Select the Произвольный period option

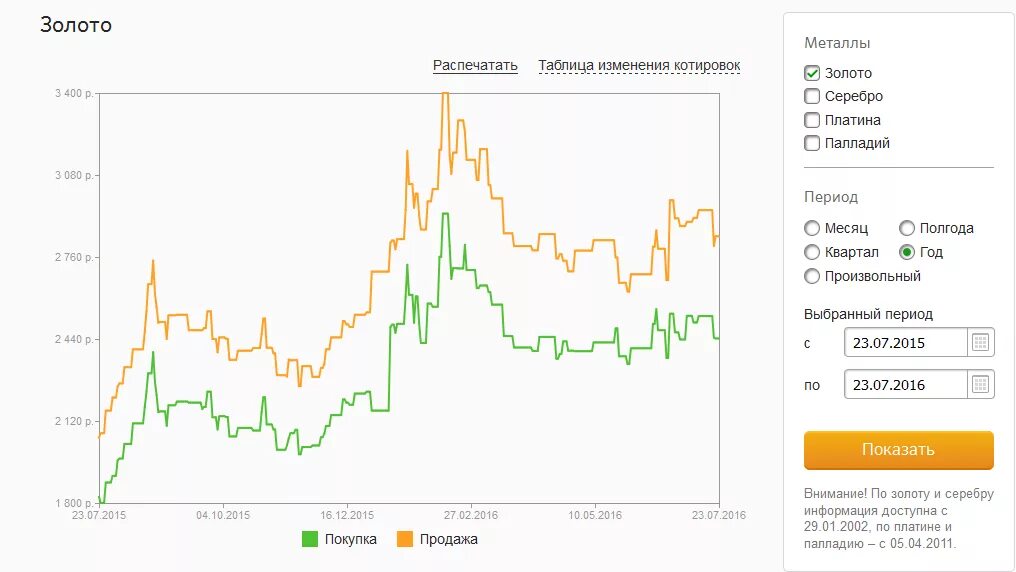coord(812,276)
